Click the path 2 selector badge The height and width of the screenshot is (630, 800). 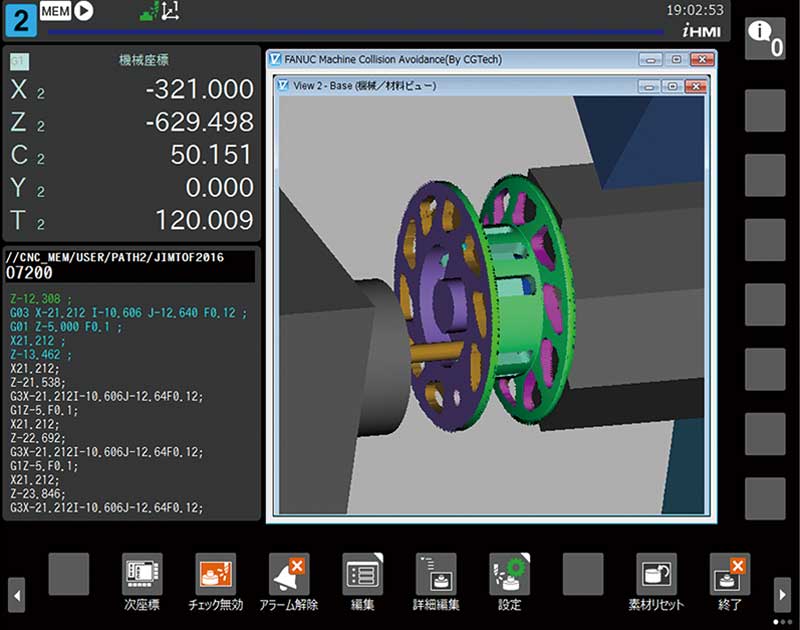(19, 20)
